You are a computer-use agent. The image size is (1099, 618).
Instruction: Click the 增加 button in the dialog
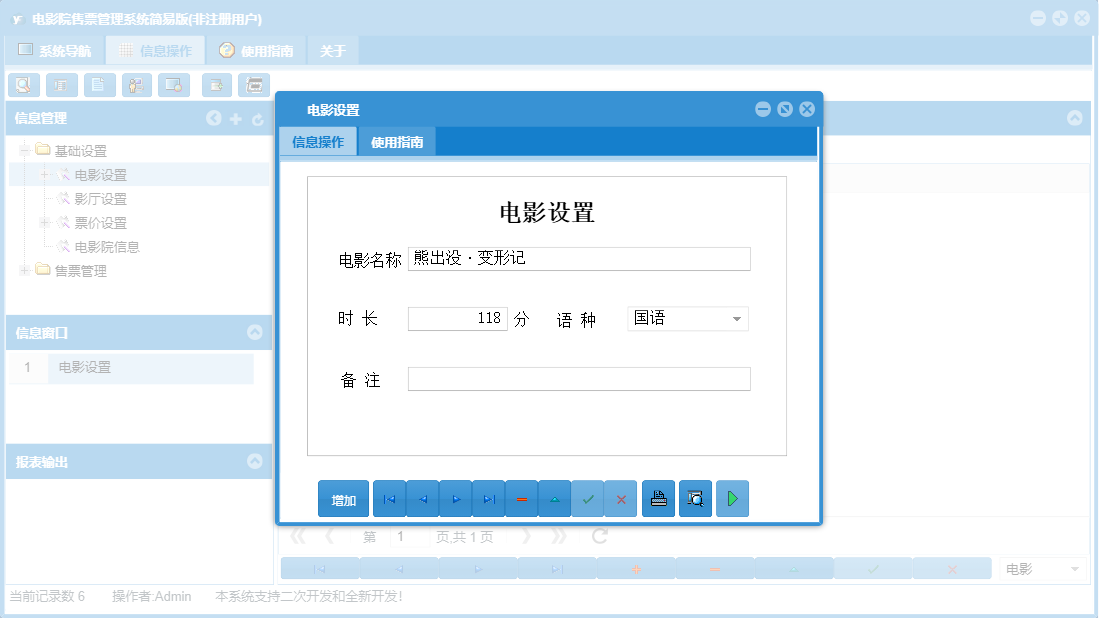pos(343,498)
